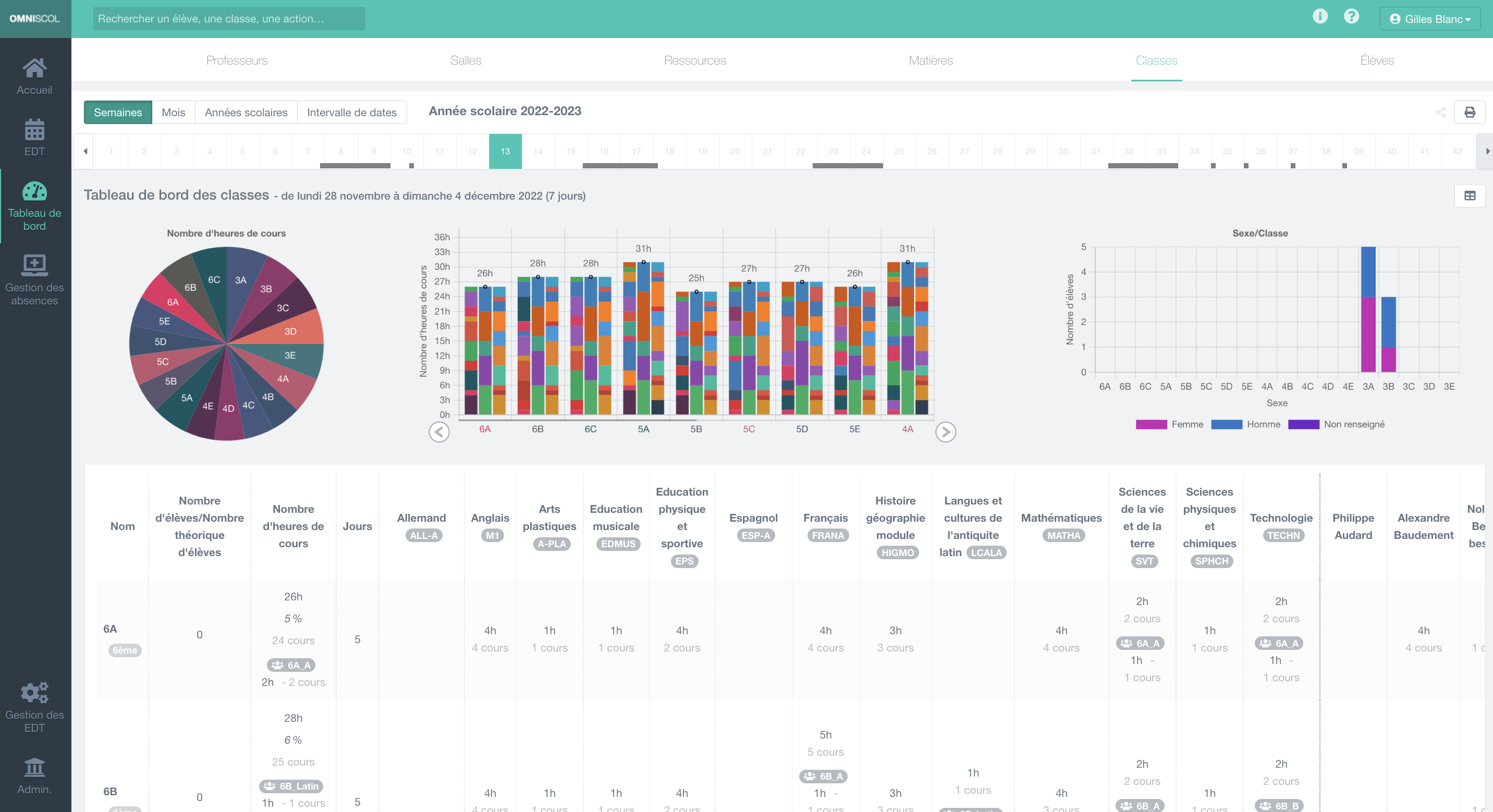The image size is (1493, 812).
Task: Open the Accueil home icon
Action: tap(35, 76)
